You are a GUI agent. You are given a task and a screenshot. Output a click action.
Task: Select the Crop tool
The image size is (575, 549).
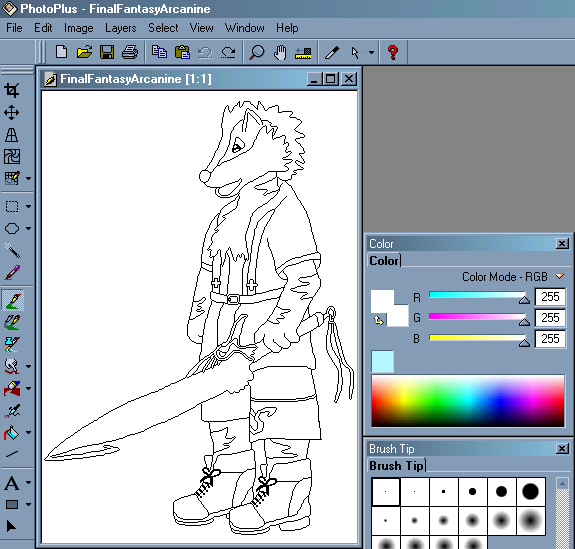(11, 90)
